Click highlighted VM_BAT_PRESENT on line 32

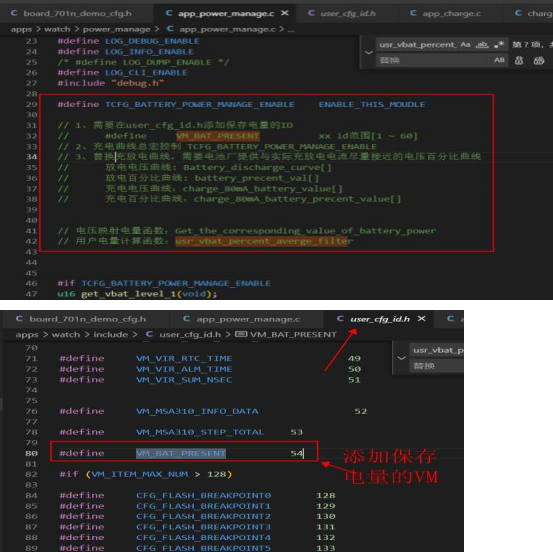(218, 136)
